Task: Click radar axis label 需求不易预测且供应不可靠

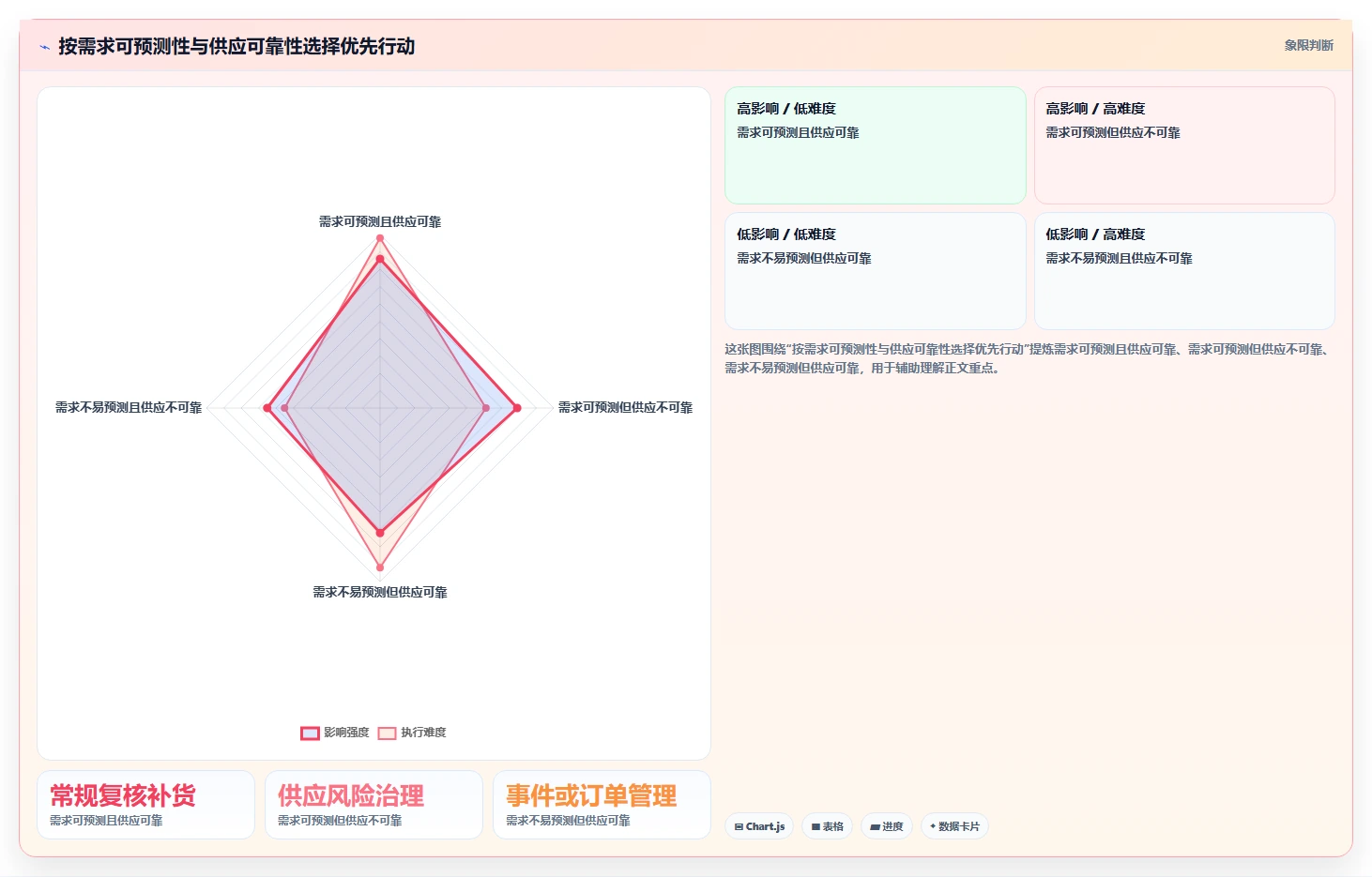Action: (129, 408)
